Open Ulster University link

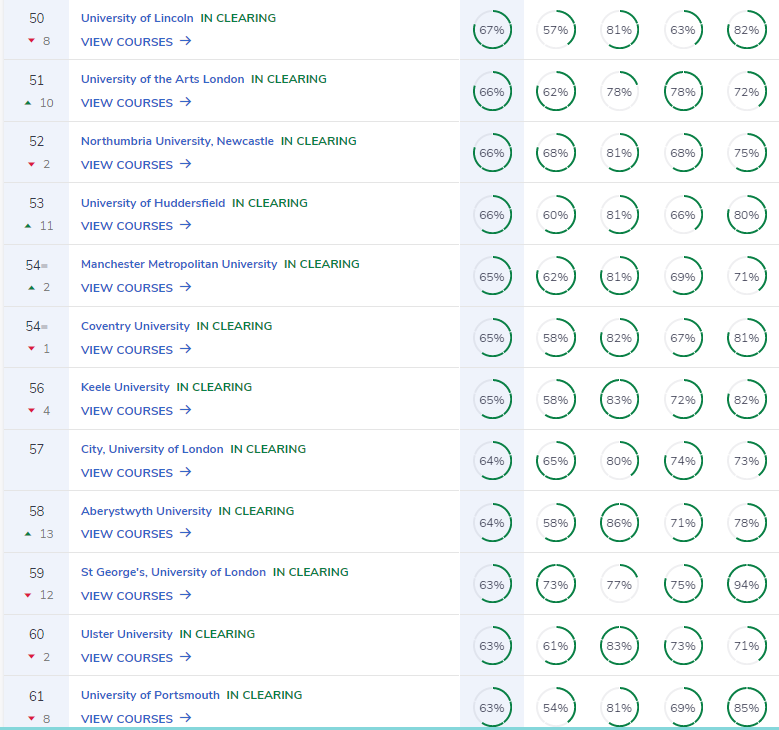coord(127,634)
